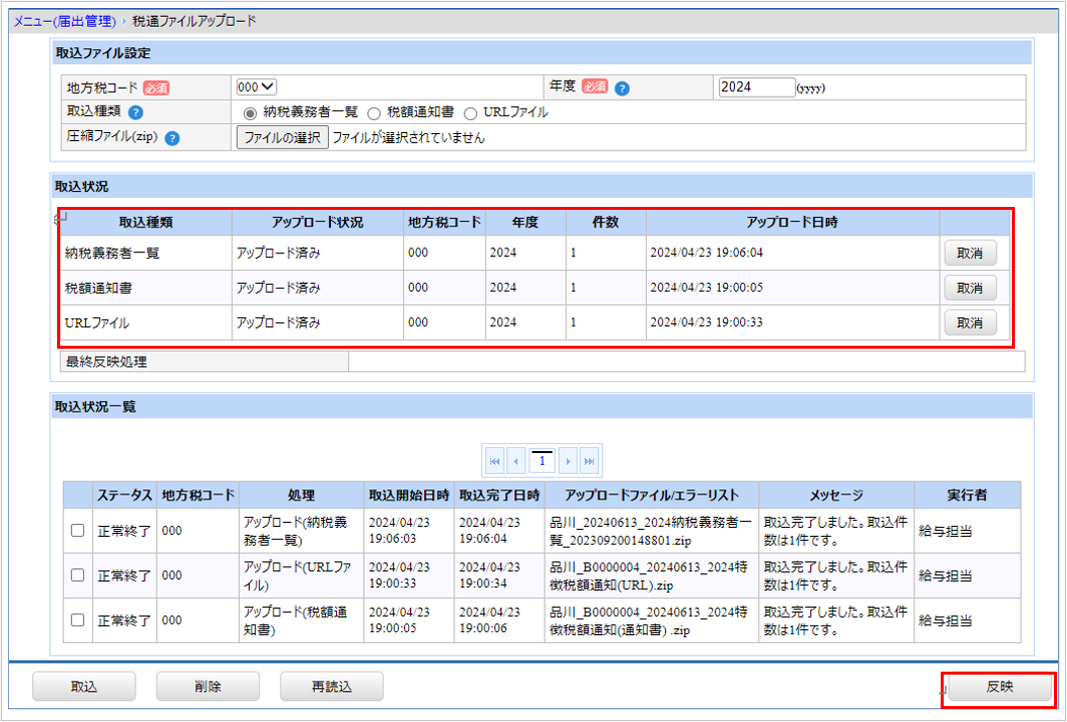Click the timestamp 2024/04/23 19:00:33 in 取込状況

pos(706,322)
